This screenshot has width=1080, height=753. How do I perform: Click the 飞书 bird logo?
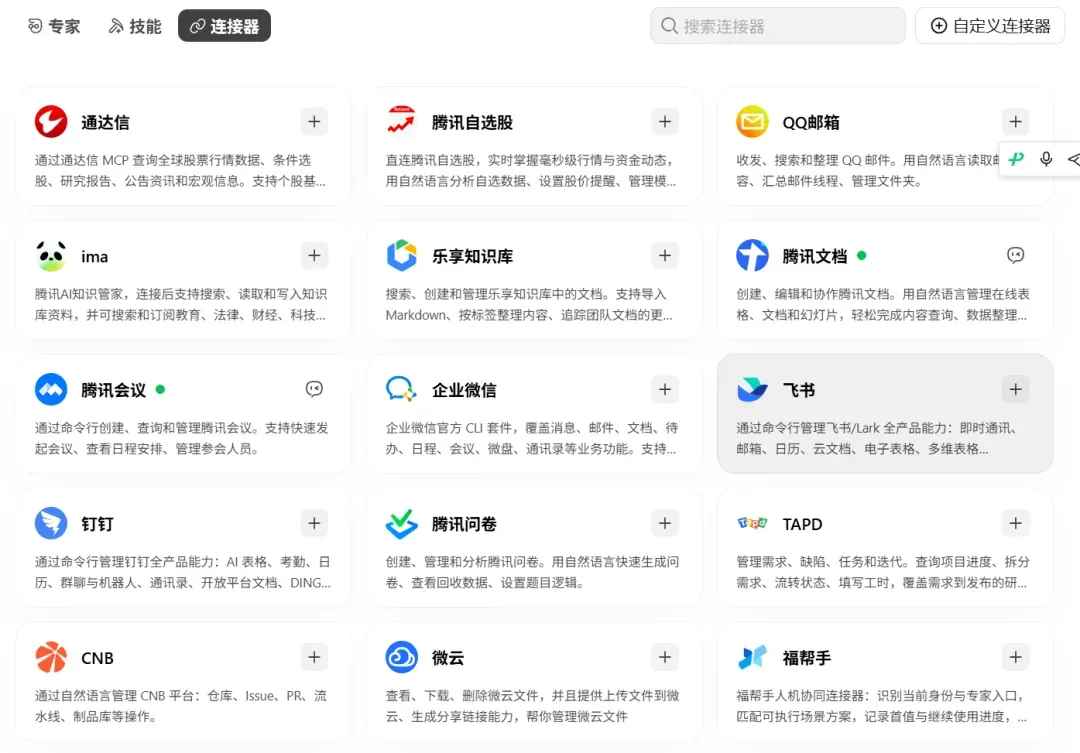[752, 389]
